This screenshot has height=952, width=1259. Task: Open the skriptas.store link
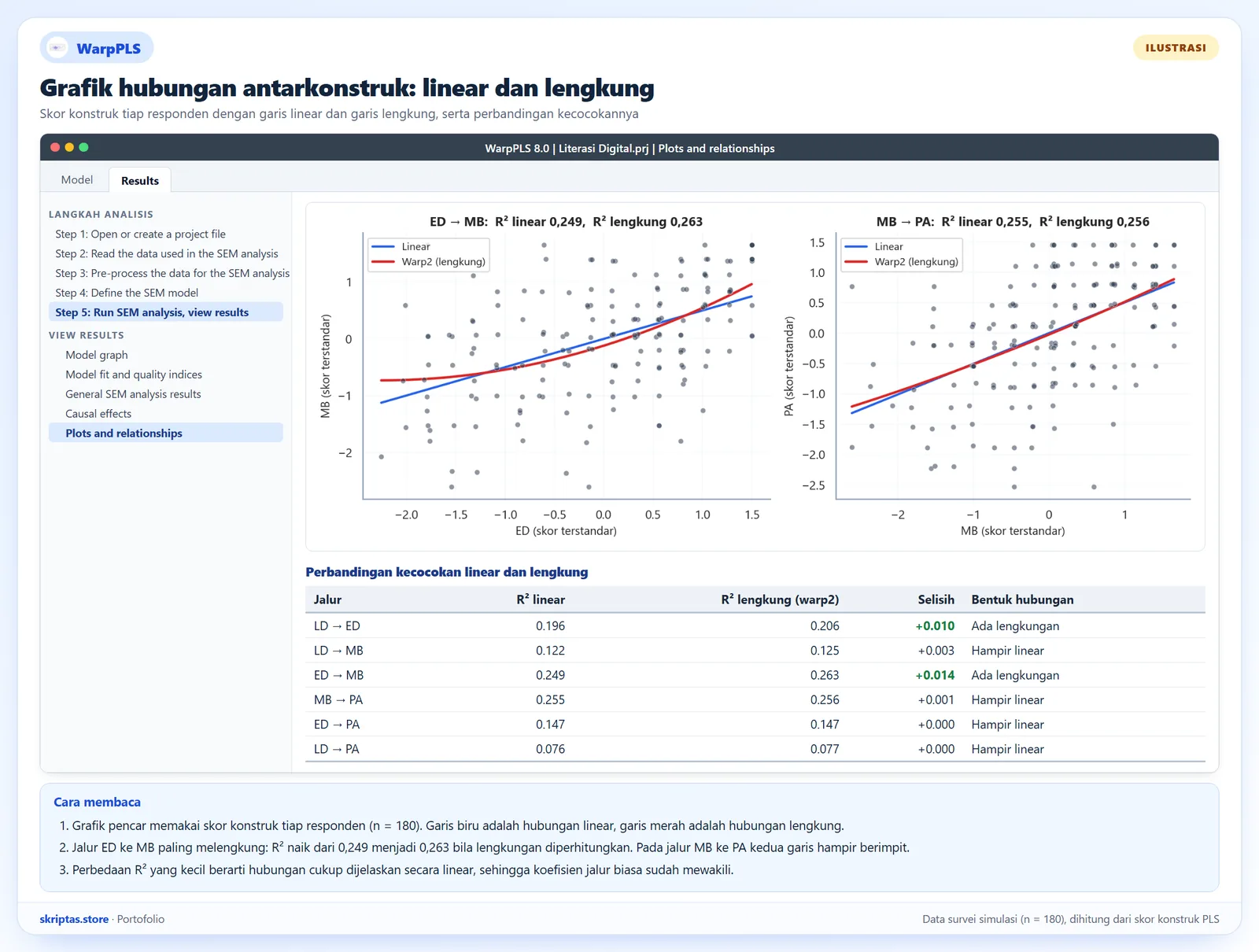74,919
